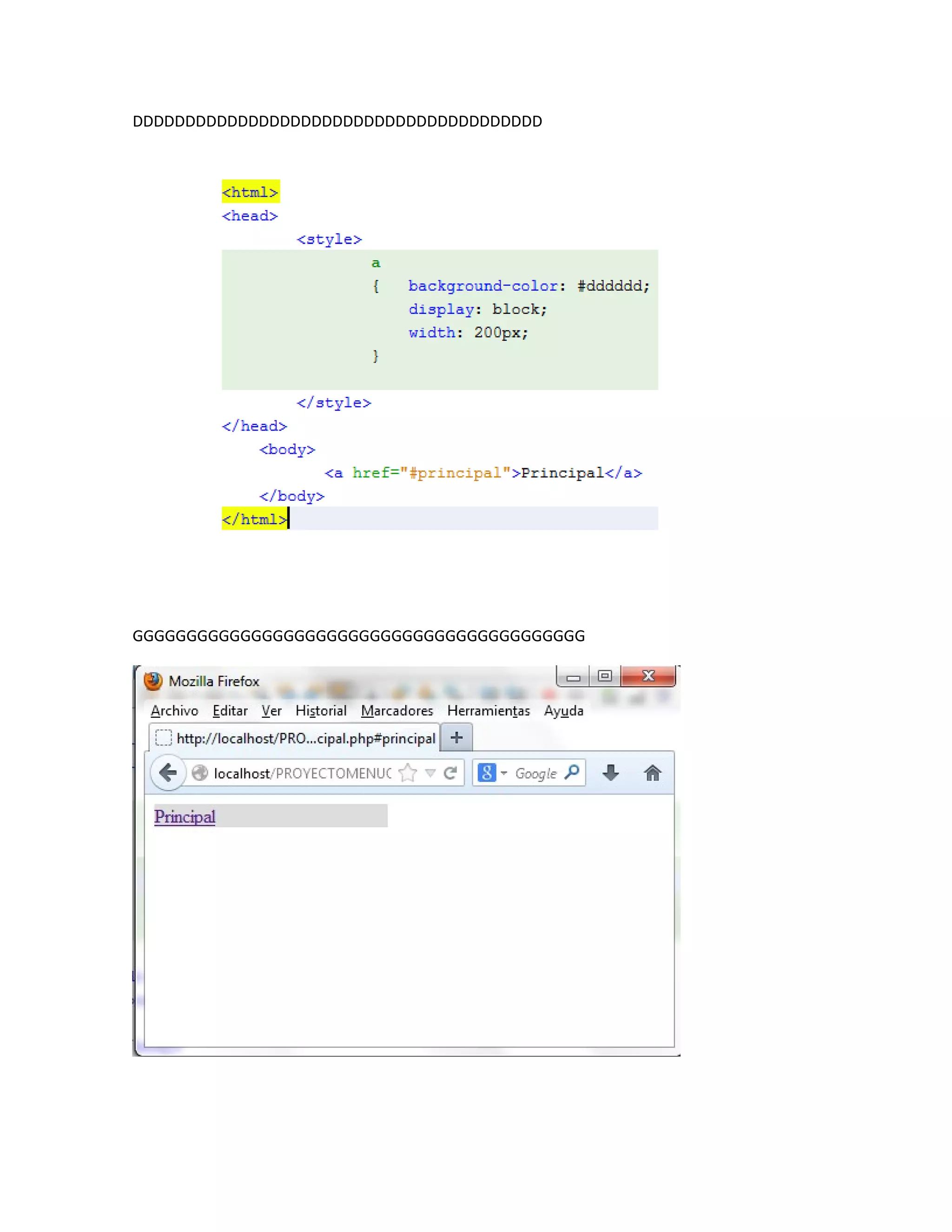Go to home page icon
Viewport: 952px width, 1232px height.
click(653, 773)
